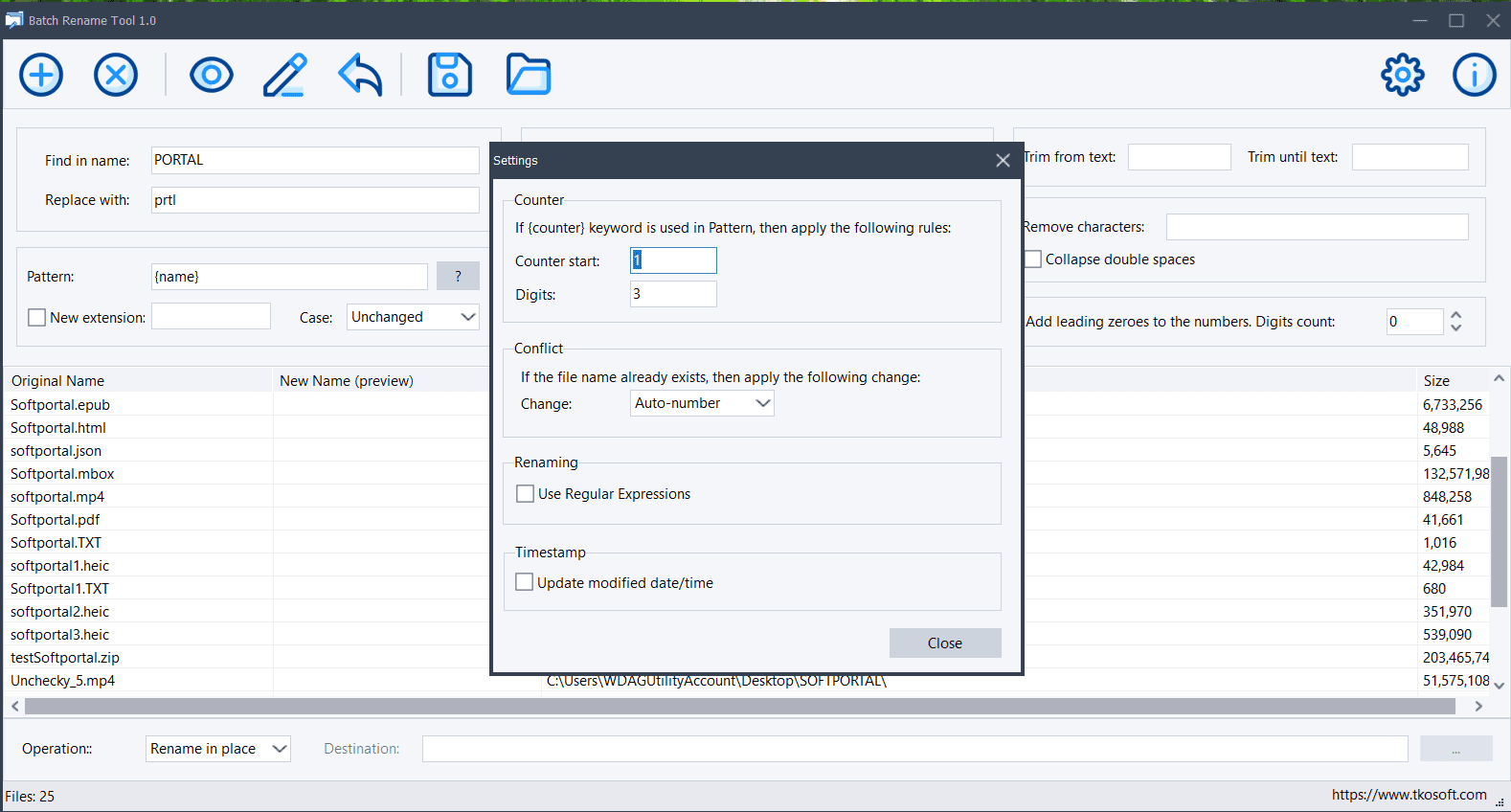The height and width of the screenshot is (812, 1511).
Task: Click the save floppy disk icon
Action: coord(450,75)
